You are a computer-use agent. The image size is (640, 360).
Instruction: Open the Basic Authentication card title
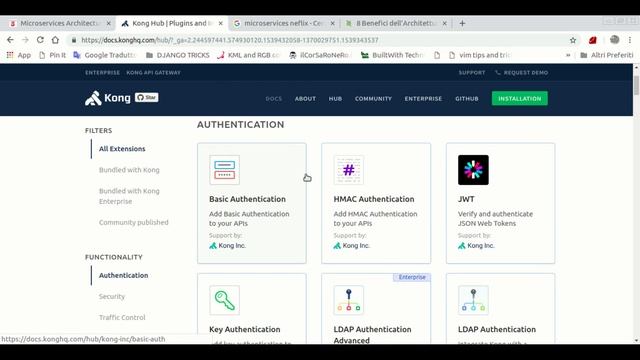(247, 199)
